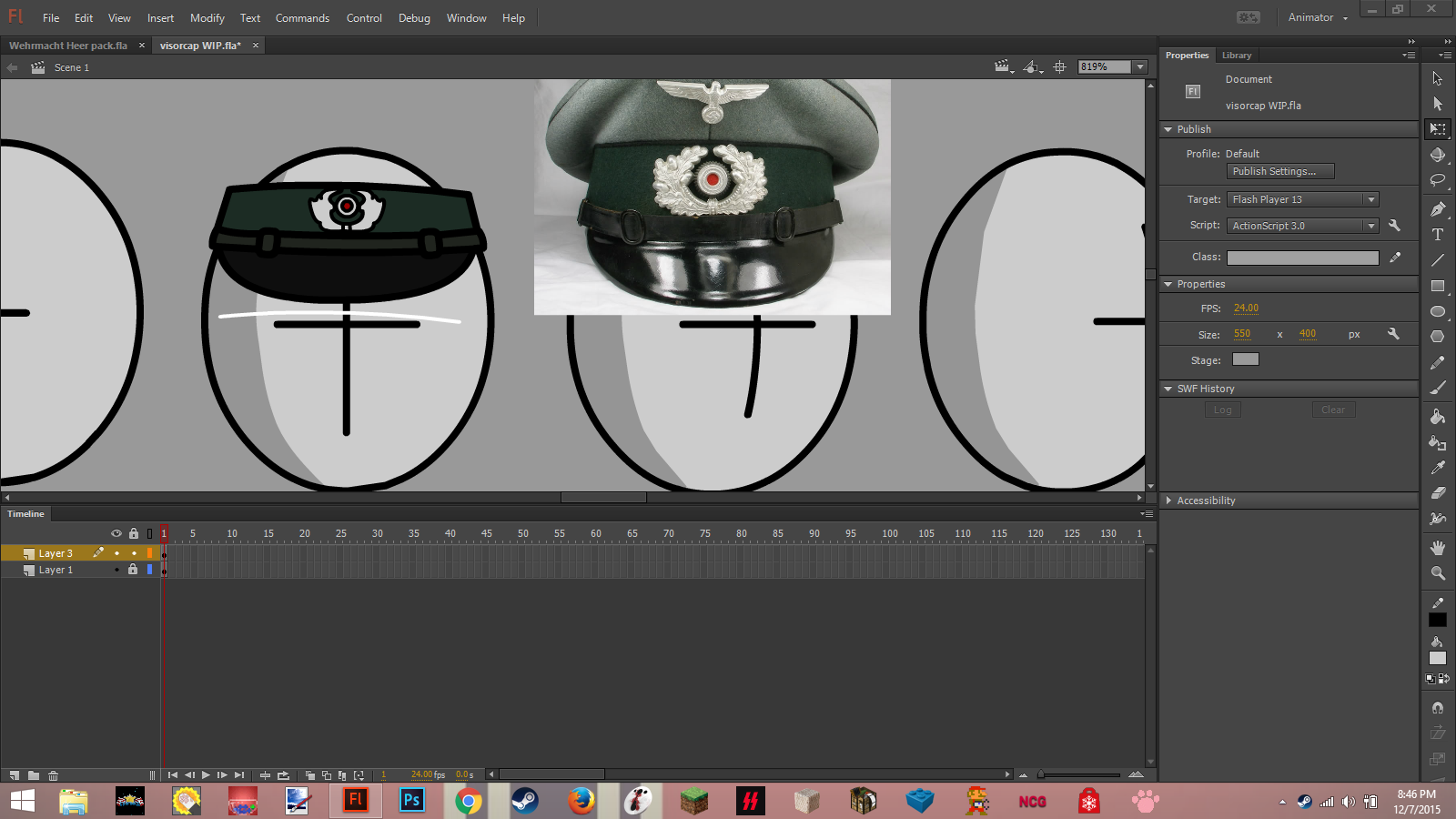This screenshot has width=1456, height=819.
Task: Select the Selection arrow tool
Action: [1438, 78]
